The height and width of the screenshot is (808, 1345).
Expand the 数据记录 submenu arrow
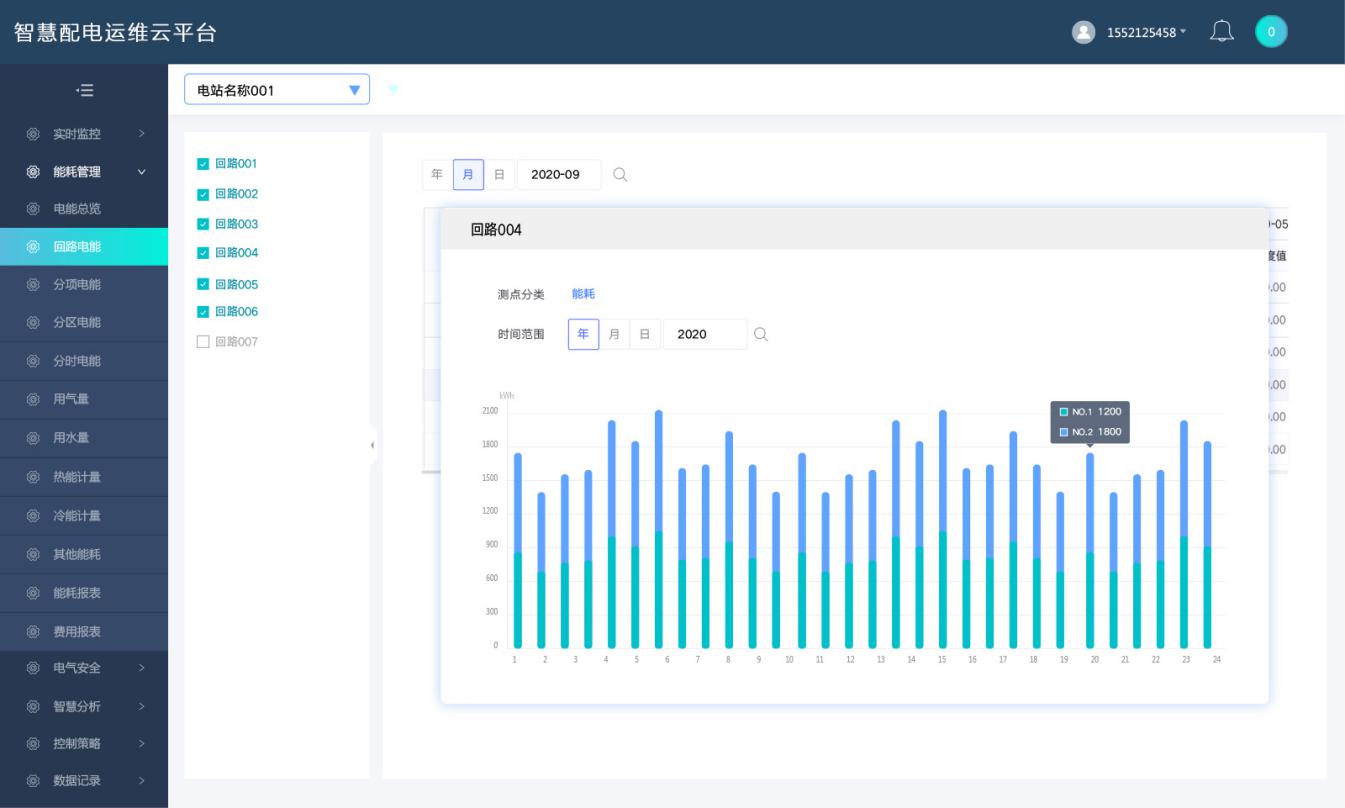click(141, 781)
